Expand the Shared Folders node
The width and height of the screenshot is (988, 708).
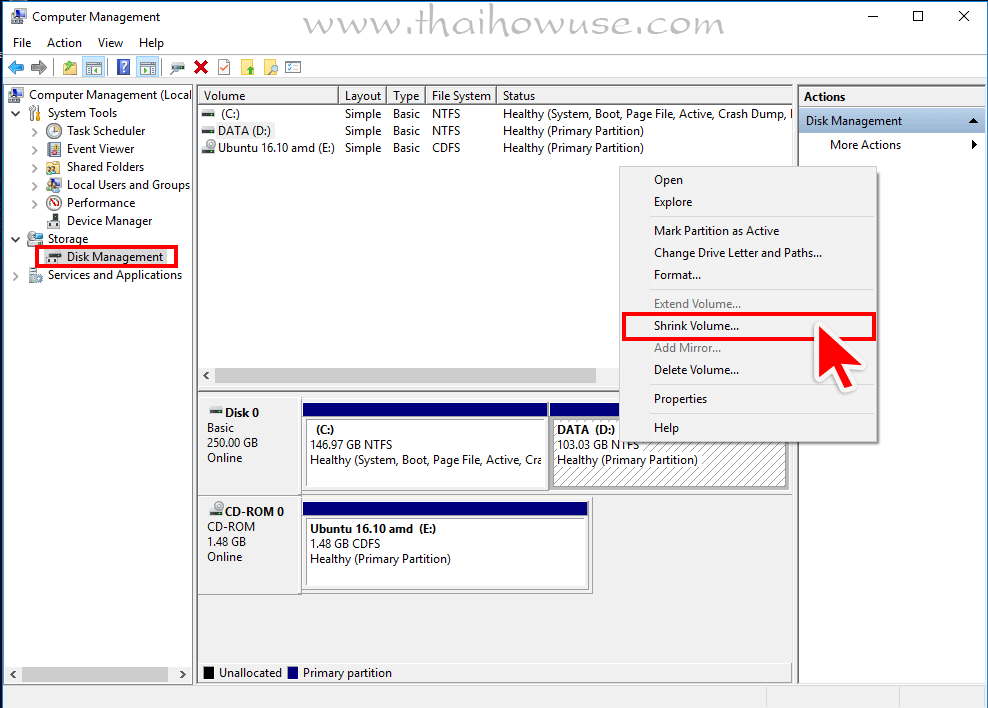click(x=35, y=168)
